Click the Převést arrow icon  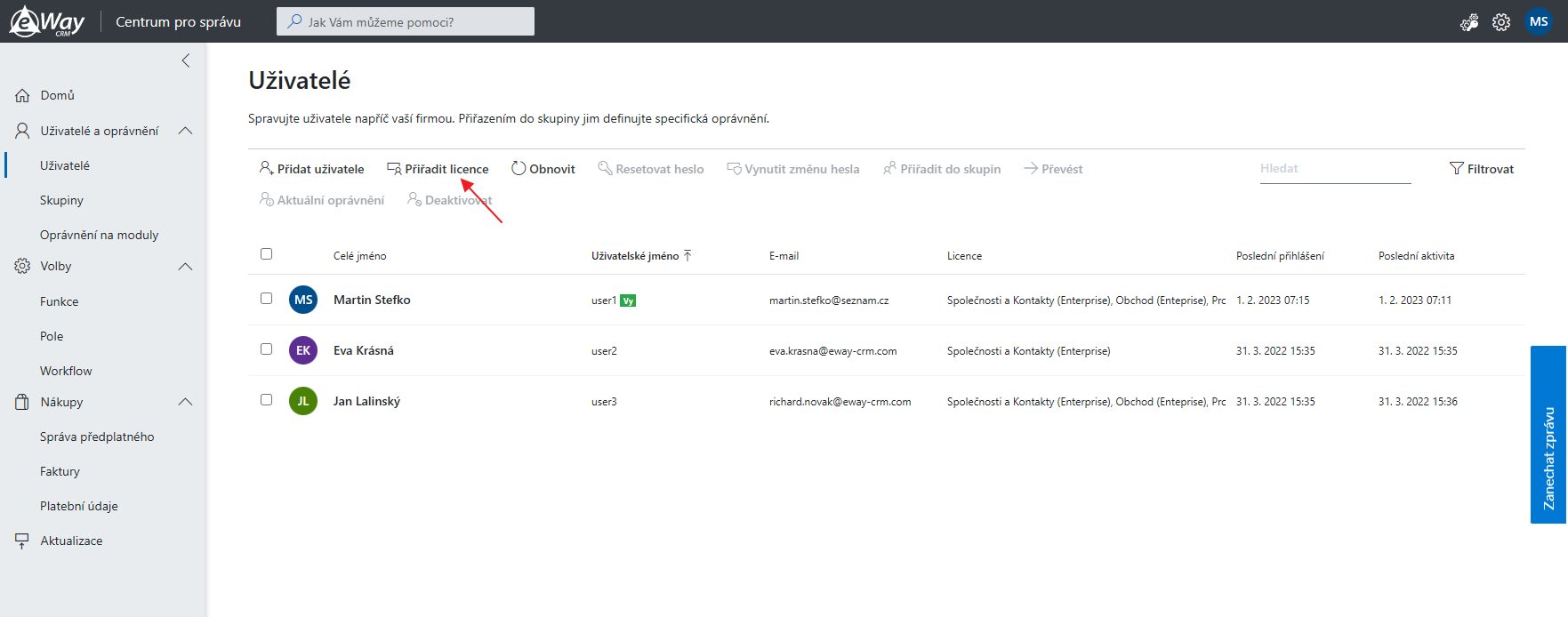coord(1031,168)
